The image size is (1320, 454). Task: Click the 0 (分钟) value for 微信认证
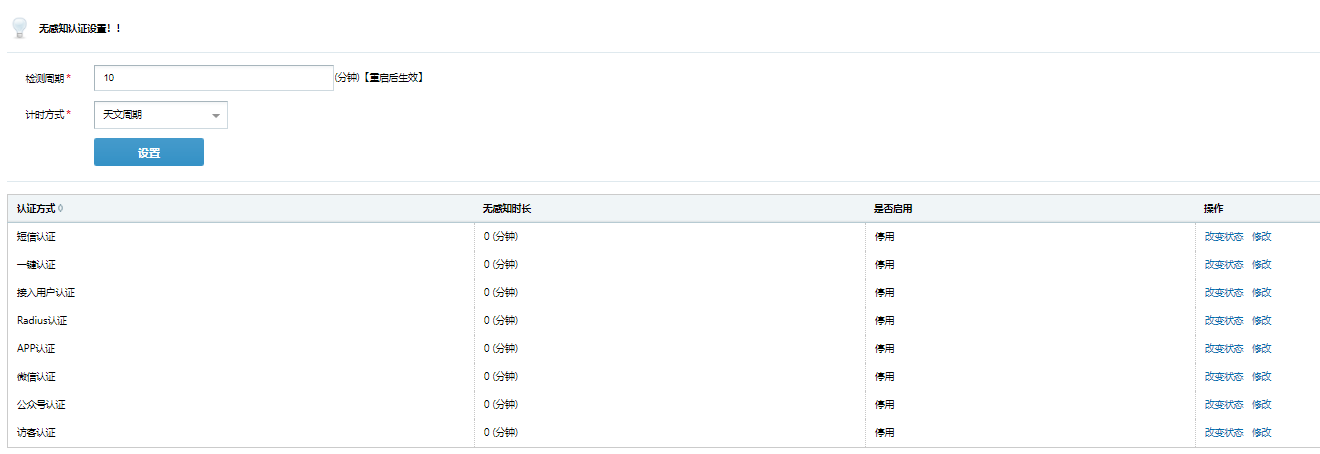point(500,377)
